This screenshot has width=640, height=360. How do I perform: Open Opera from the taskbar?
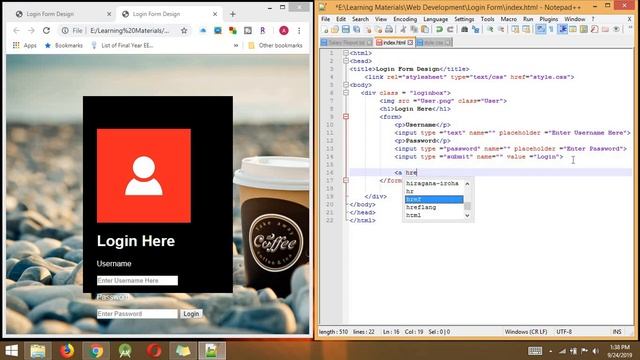click(x=154, y=351)
